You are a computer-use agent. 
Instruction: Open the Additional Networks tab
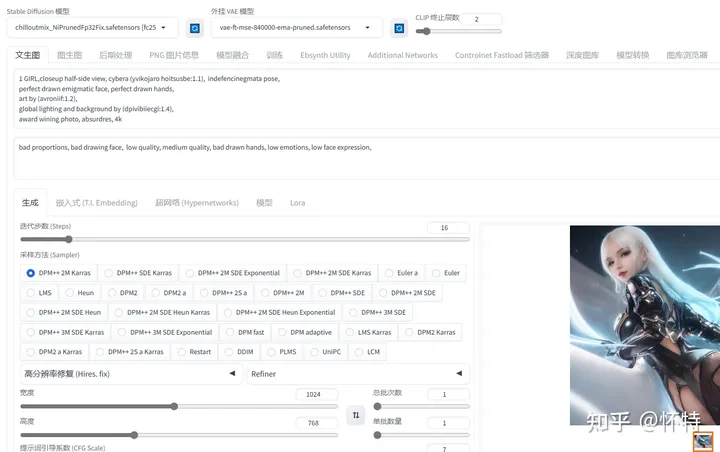(x=403, y=55)
